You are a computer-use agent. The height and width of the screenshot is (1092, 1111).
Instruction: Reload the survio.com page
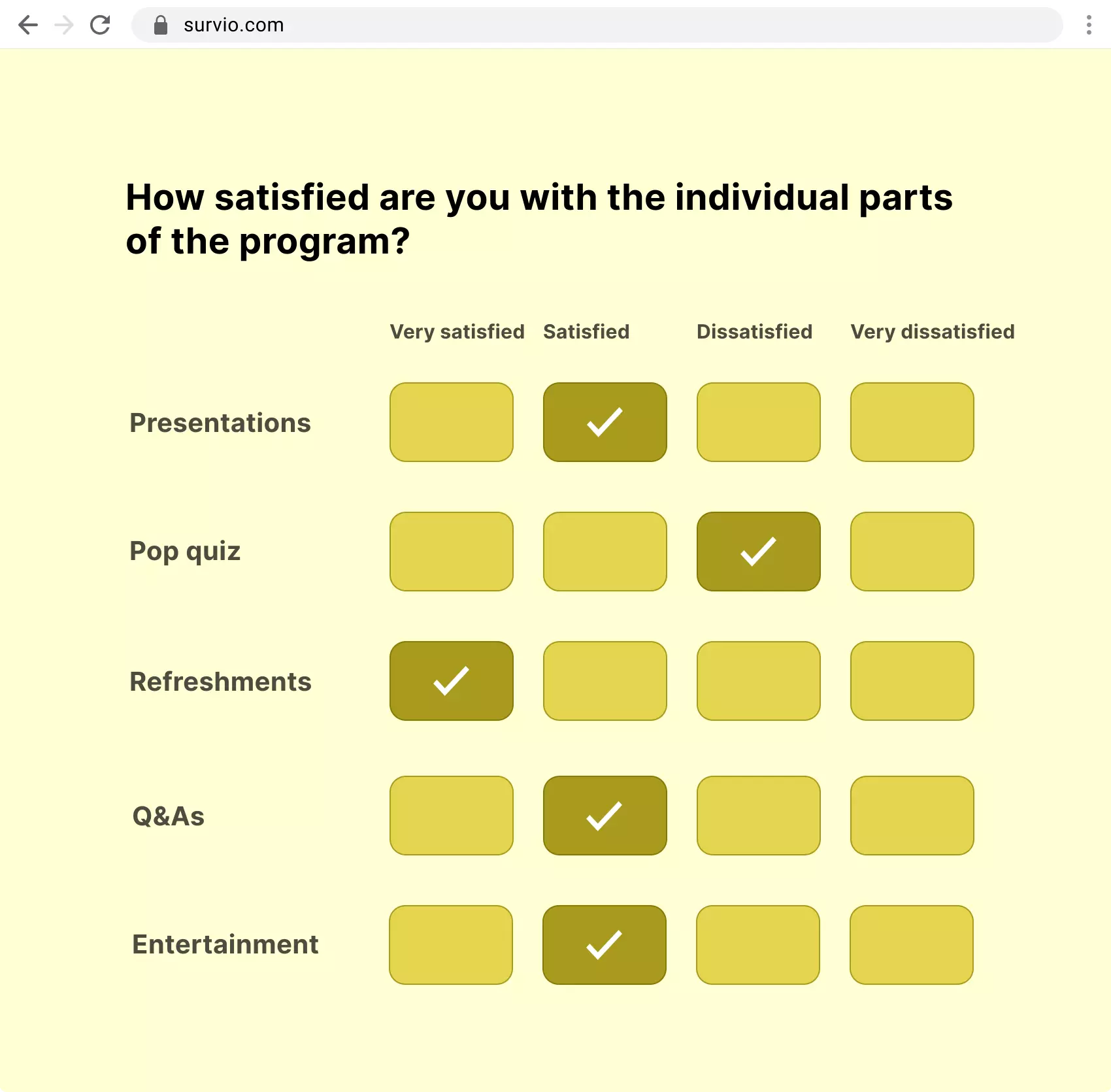[x=101, y=25]
